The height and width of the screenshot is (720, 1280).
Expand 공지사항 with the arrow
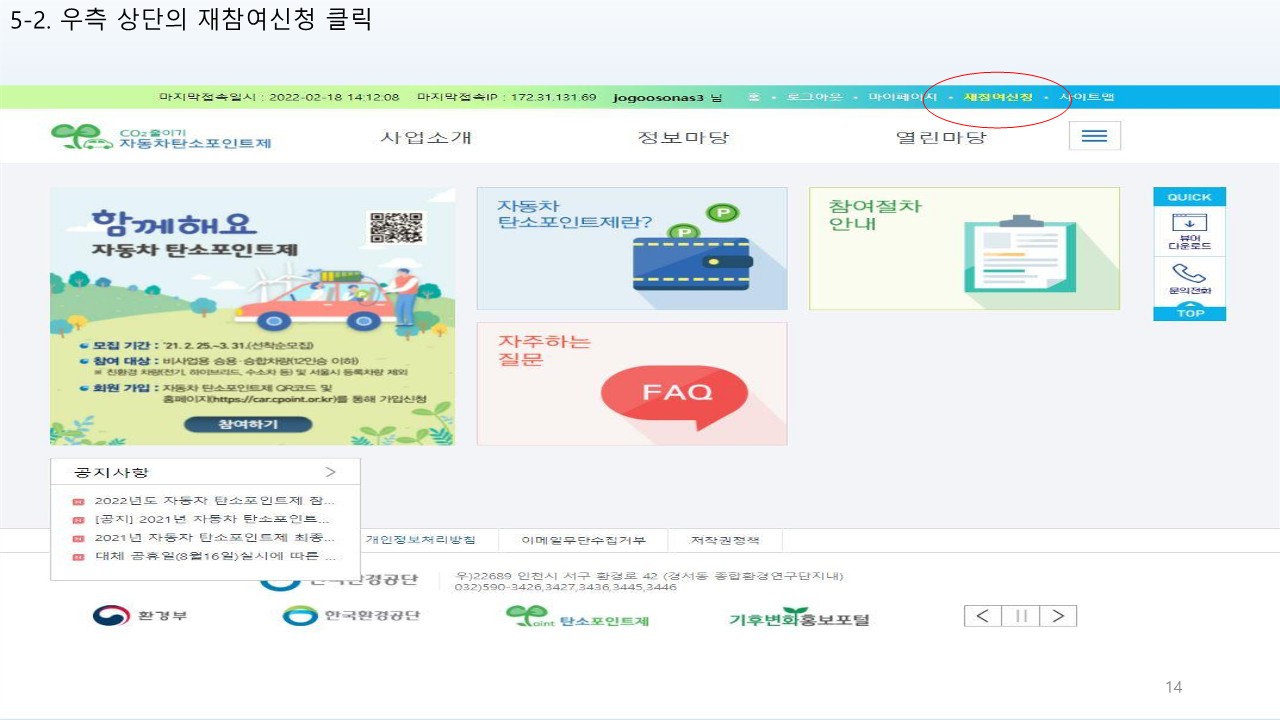coord(330,472)
